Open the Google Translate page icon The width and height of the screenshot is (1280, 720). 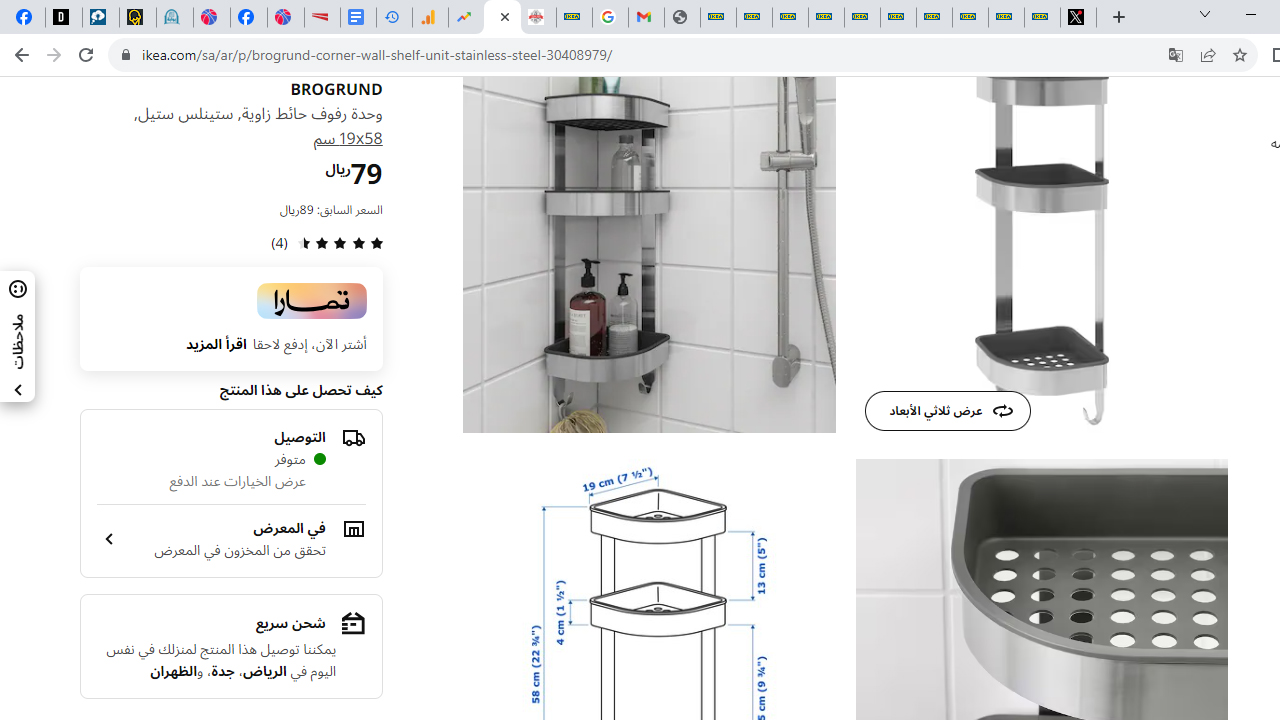pos(1176,55)
